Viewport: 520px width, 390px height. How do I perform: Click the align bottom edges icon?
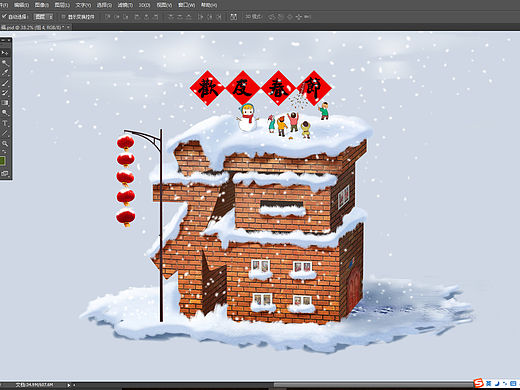pyautogui.click(x=126, y=16)
